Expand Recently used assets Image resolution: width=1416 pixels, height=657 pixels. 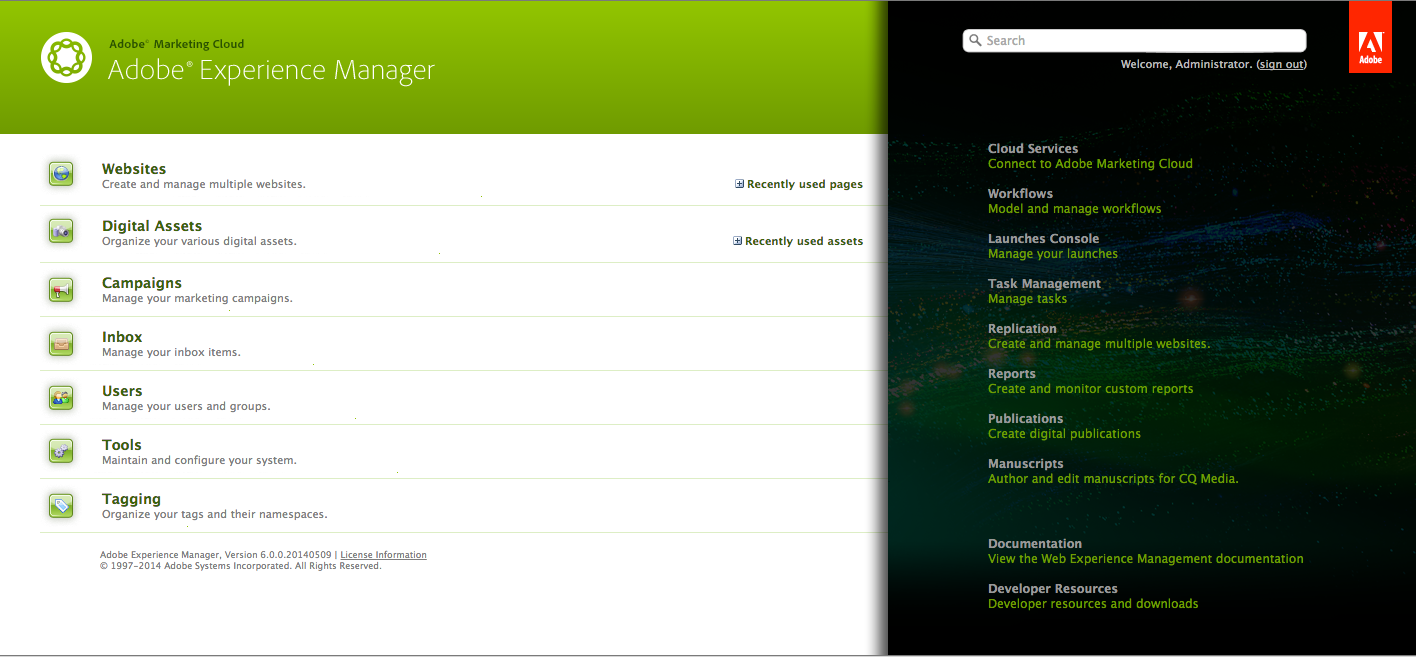(798, 241)
